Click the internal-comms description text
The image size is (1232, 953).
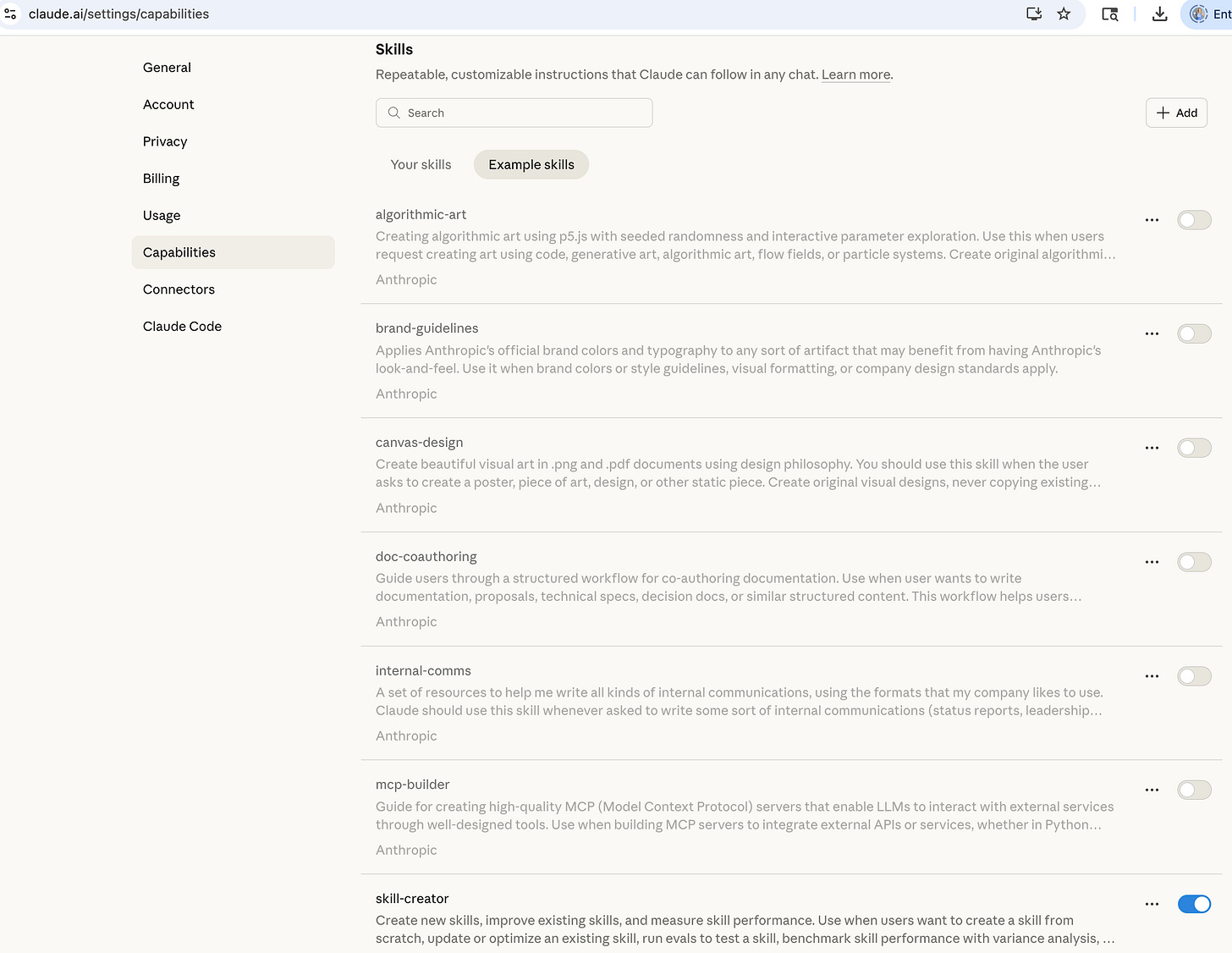click(740, 702)
